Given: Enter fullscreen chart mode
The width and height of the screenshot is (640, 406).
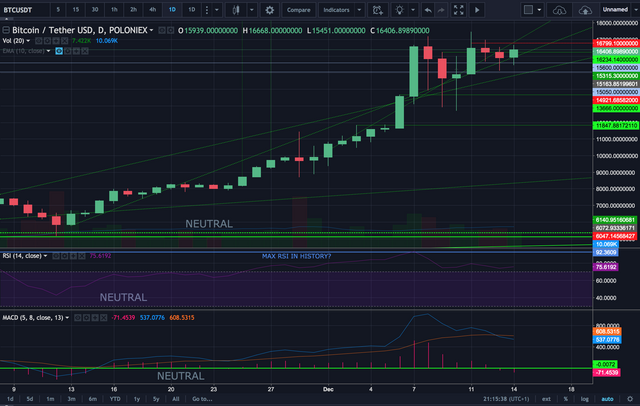Looking at the screenshot, I should coord(458,10).
